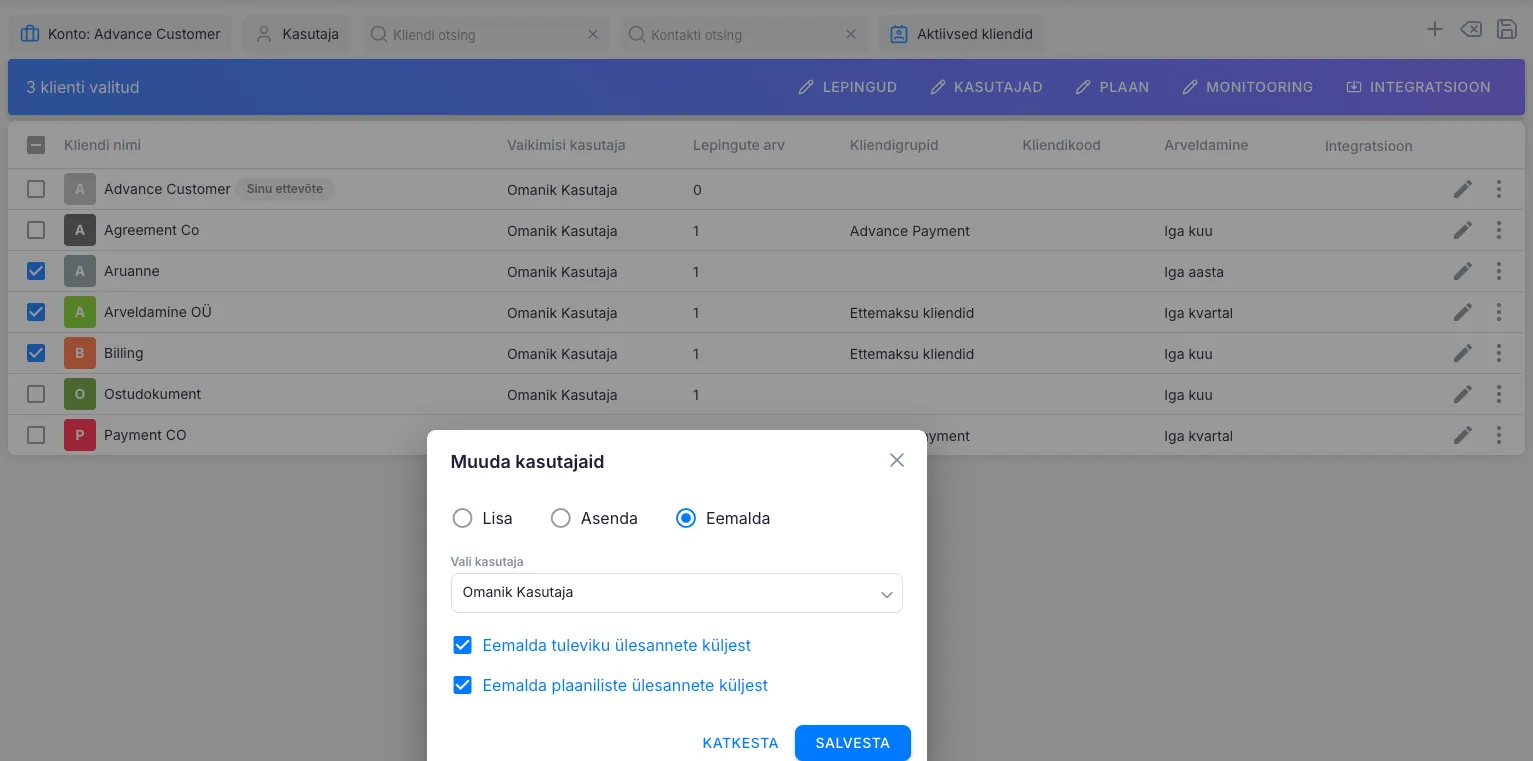Click the clear filters backspace icon
The image size is (1533, 761).
[1471, 30]
